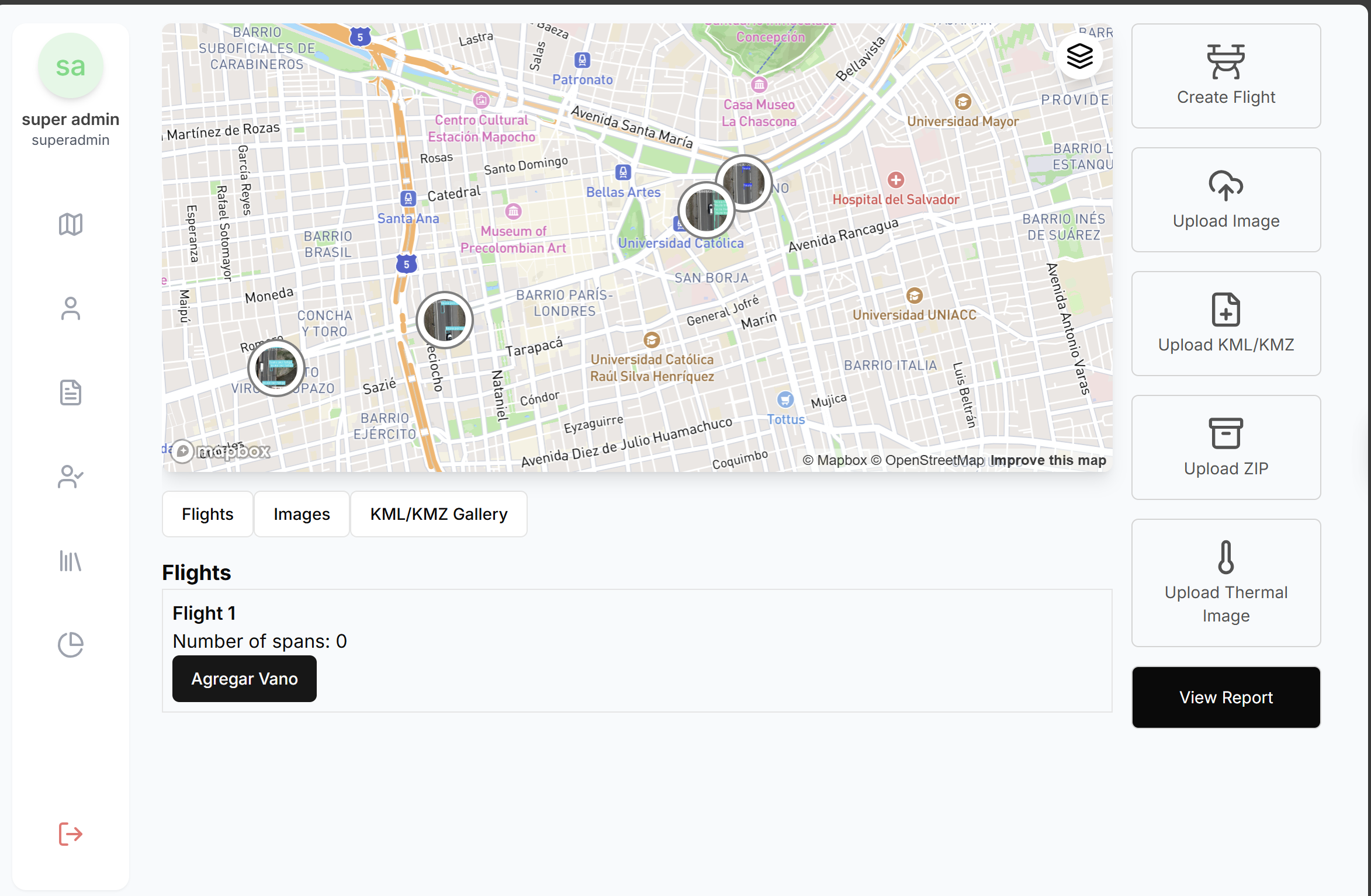Image resolution: width=1371 pixels, height=896 pixels.
Task: Click the user profile sidebar icon
Action: point(70,308)
